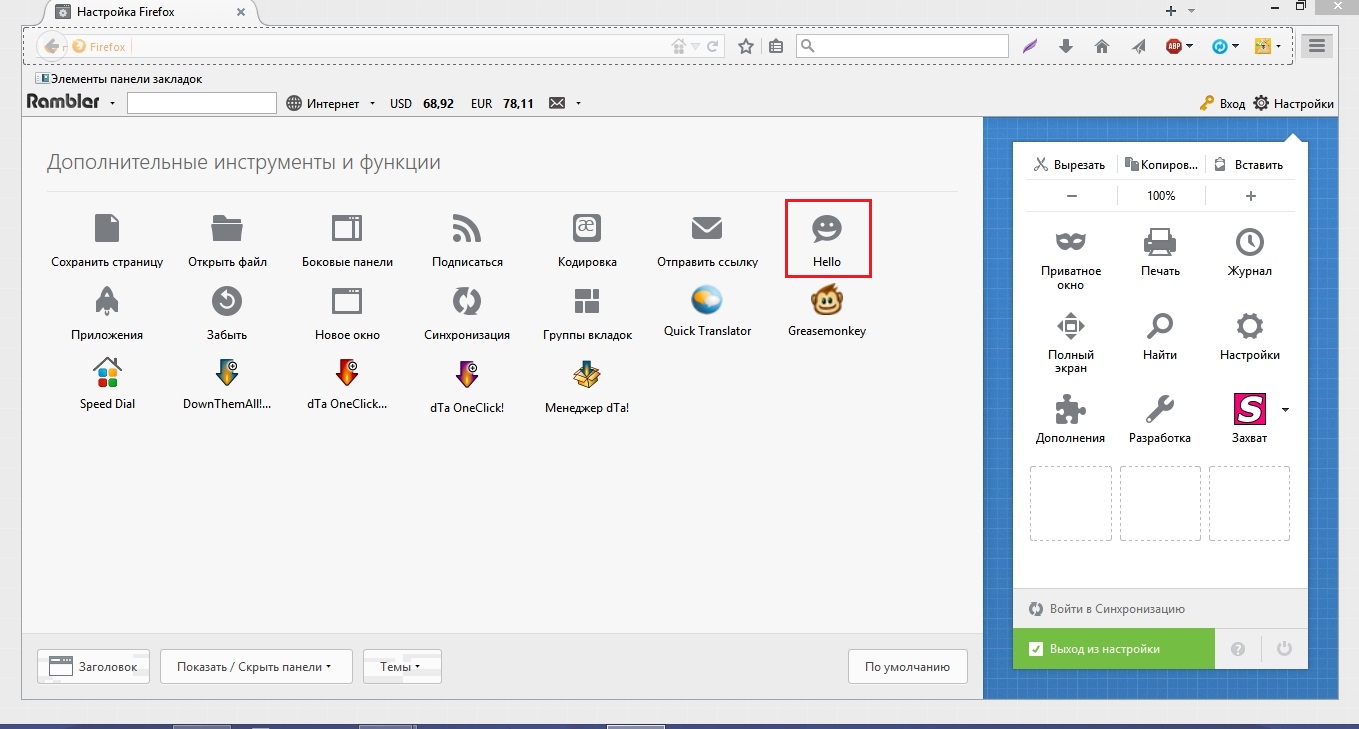Open Приватное окно mask icon in menu panel
The height and width of the screenshot is (729, 1359).
pyautogui.click(x=1071, y=241)
